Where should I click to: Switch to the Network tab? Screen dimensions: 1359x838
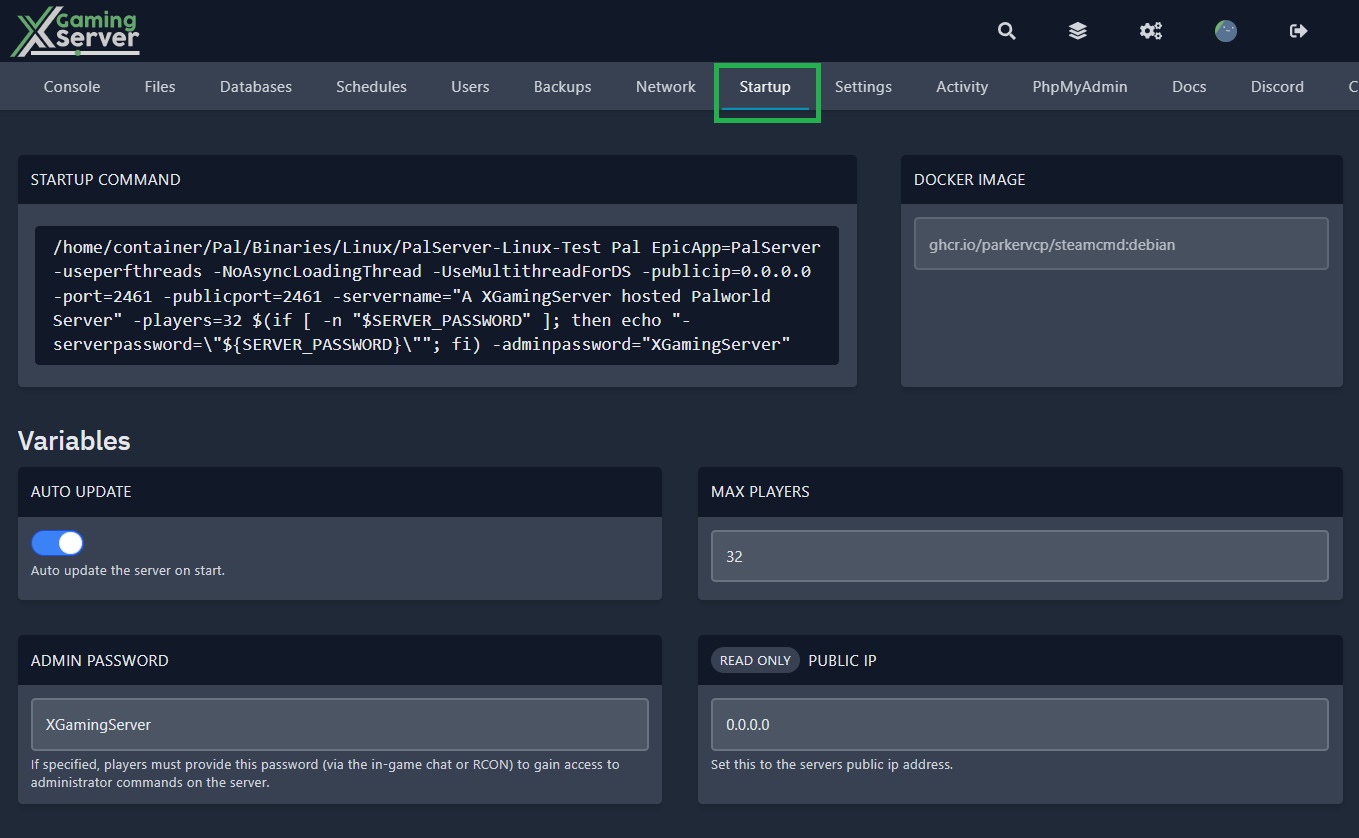665,86
